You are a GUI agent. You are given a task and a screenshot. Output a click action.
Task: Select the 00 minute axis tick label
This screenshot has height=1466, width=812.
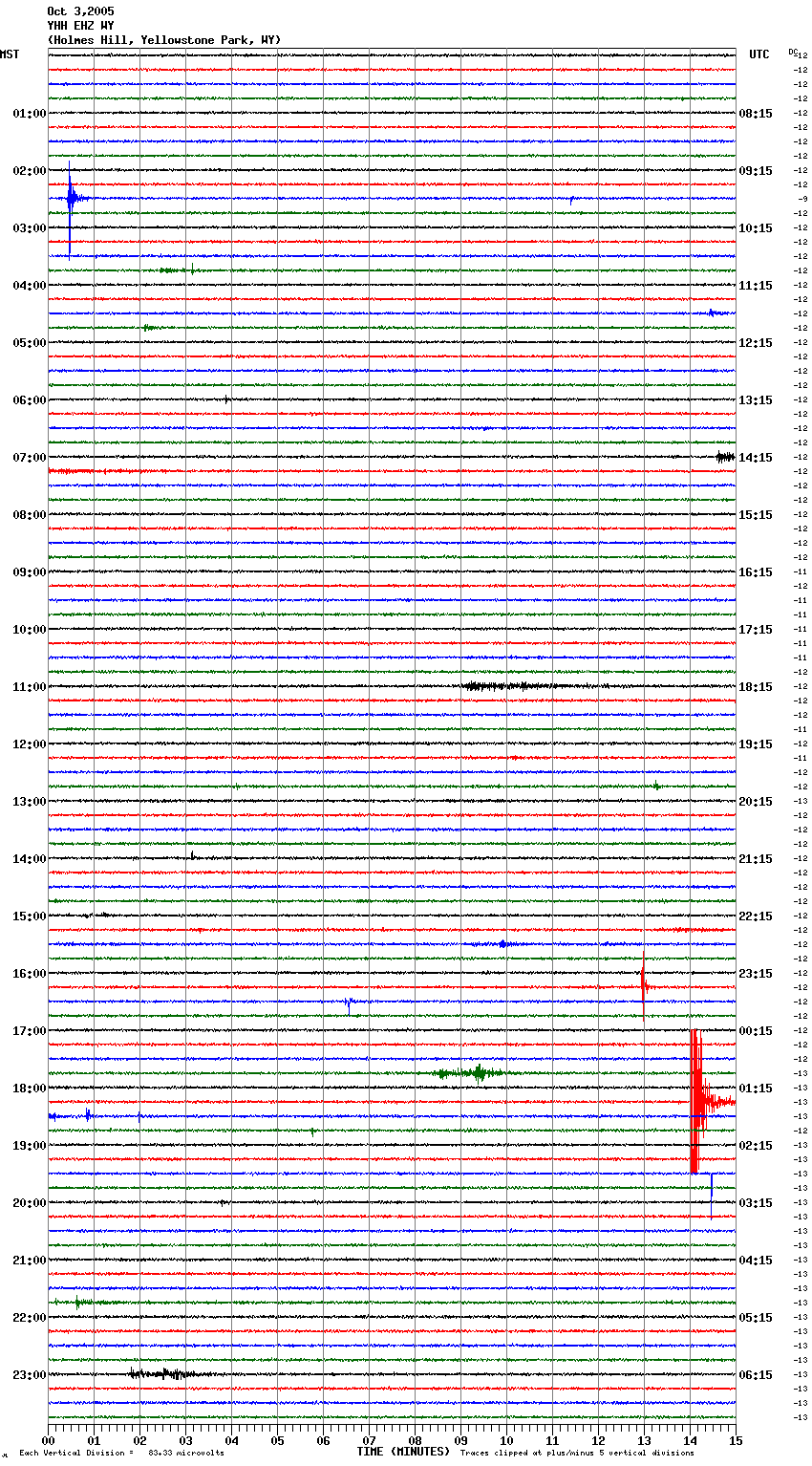coord(48,1440)
